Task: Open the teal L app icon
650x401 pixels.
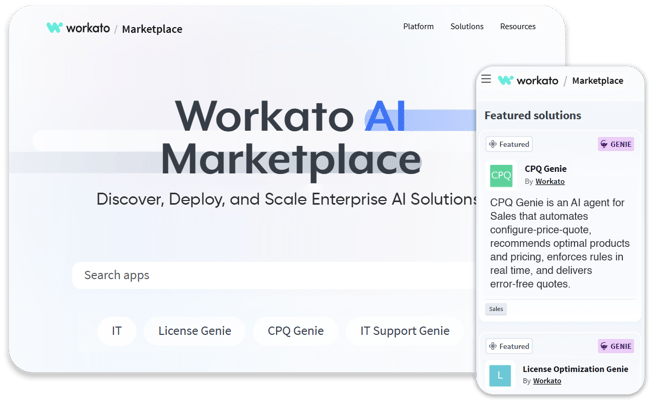Action: point(500,376)
